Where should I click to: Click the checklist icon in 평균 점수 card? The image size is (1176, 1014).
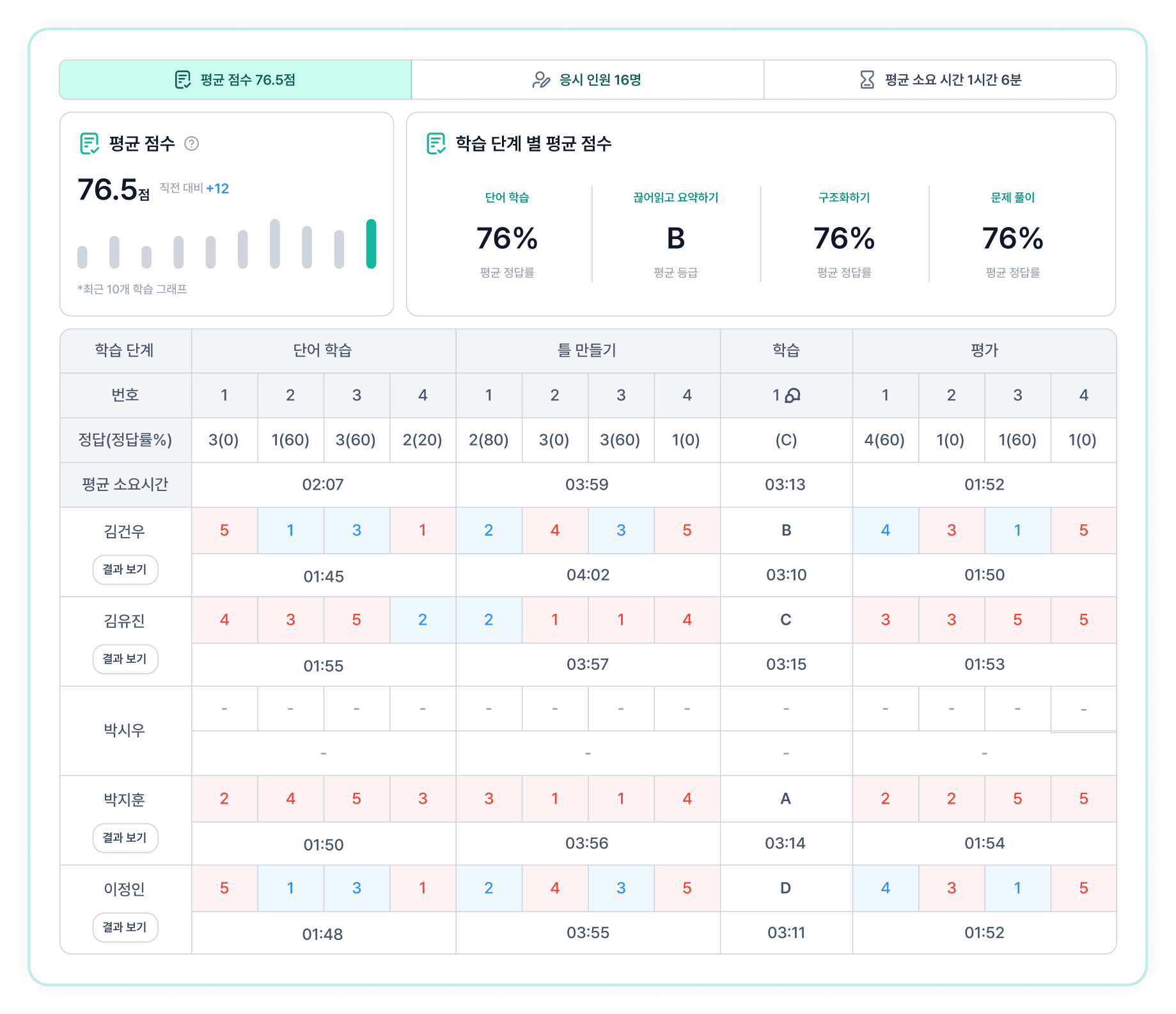(x=90, y=144)
